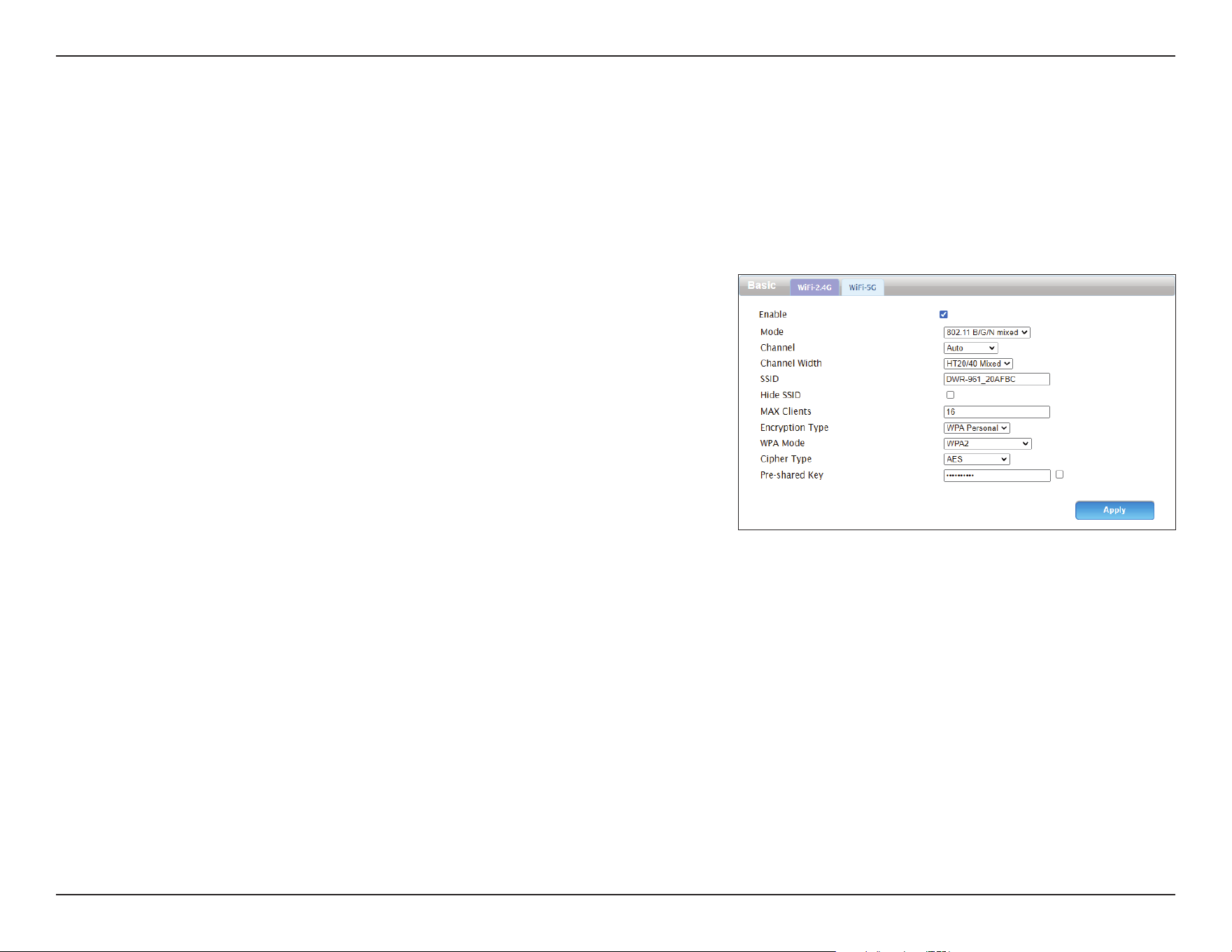The height and width of the screenshot is (952, 1232).
Task: Toggle show Pre-shared Key checkbox
Action: point(1059,474)
